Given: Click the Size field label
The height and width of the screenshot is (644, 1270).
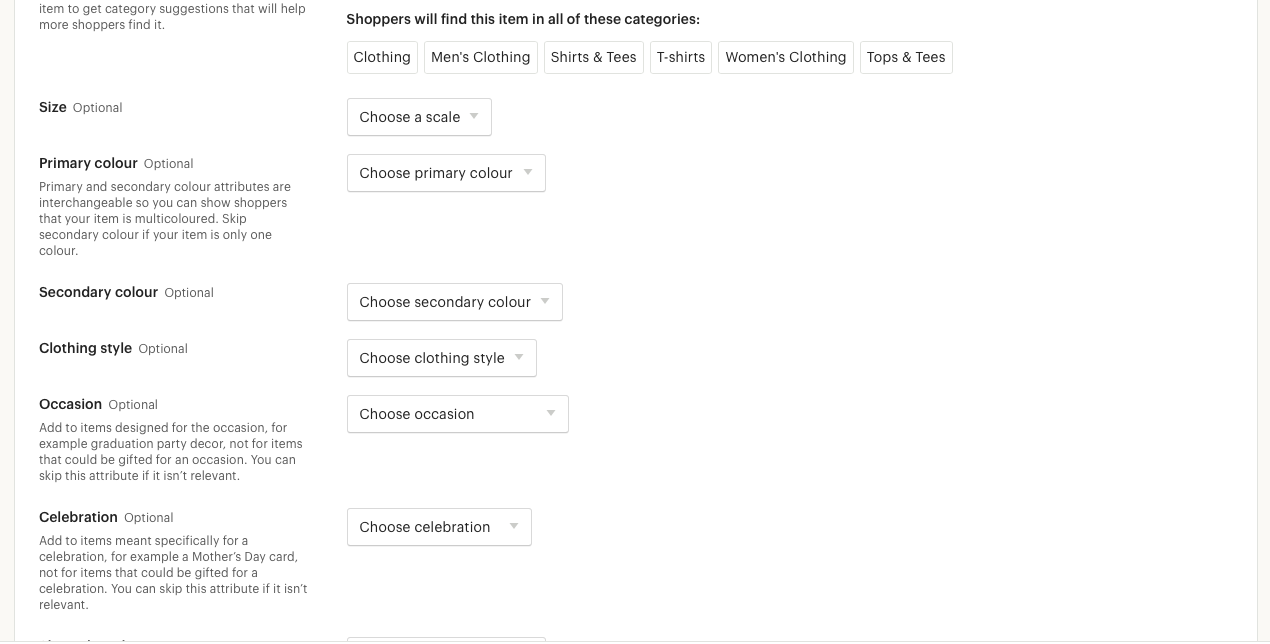Looking at the screenshot, I should pyautogui.click(x=53, y=107).
